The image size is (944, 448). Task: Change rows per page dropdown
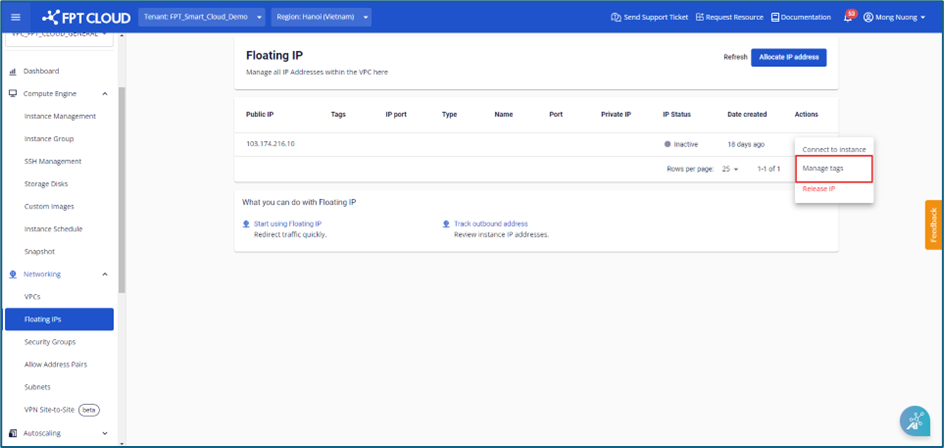click(730, 169)
